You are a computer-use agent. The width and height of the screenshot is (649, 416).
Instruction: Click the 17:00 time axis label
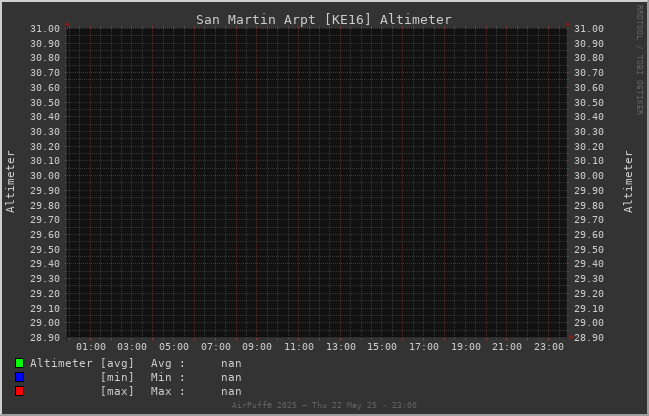[x=424, y=347]
